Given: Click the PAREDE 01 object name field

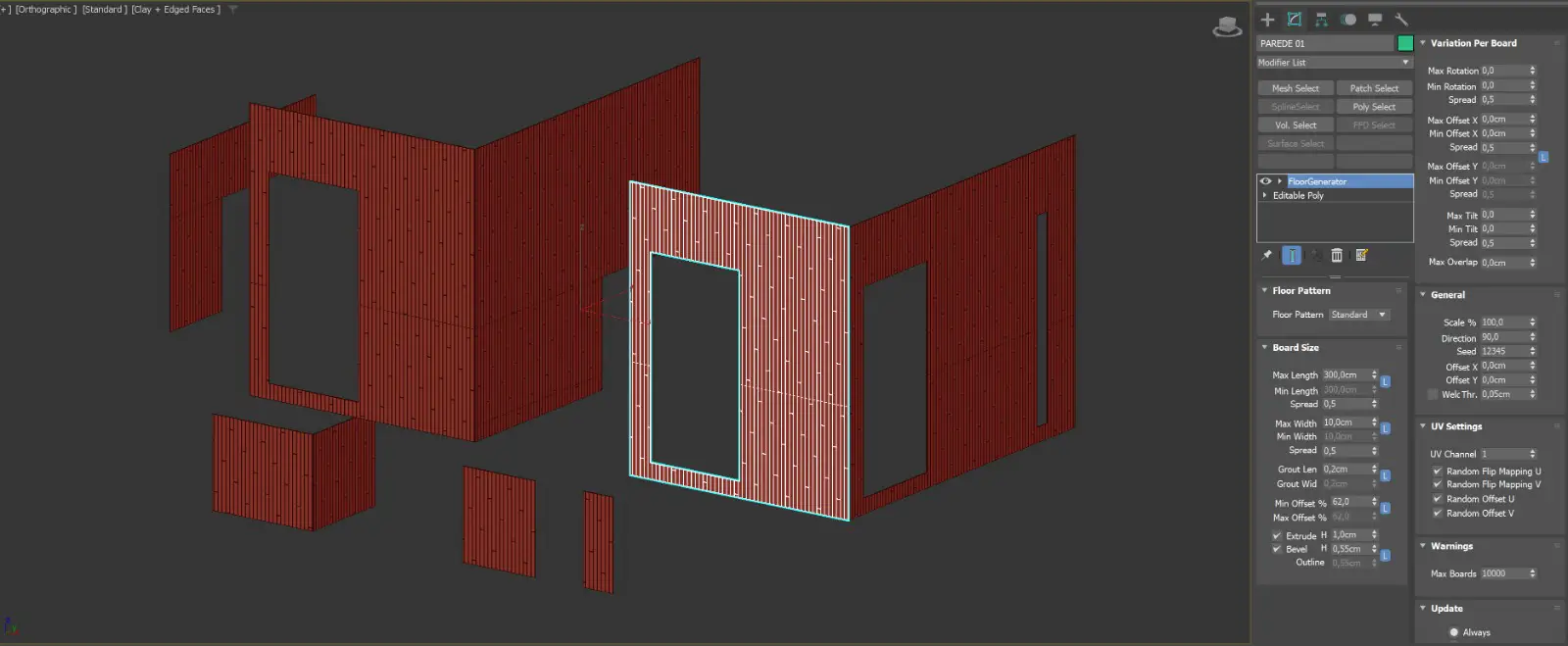Looking at the screenshot, I should click(1325, 43).
